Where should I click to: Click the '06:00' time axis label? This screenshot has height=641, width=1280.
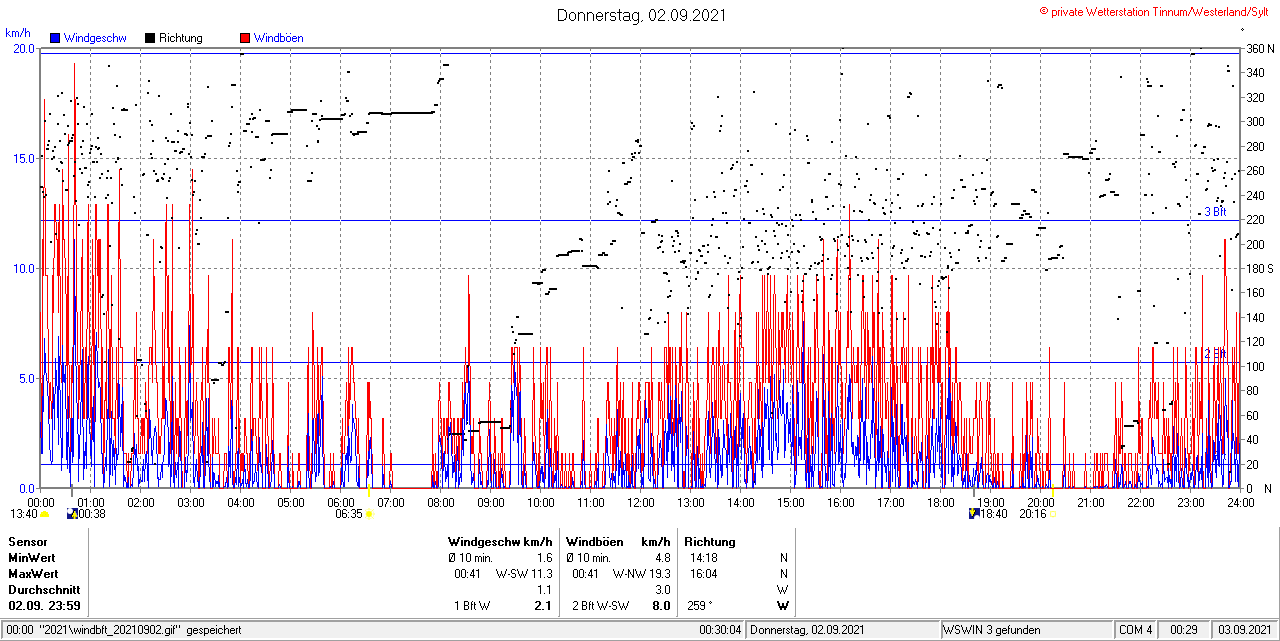(x=341, y=502)
